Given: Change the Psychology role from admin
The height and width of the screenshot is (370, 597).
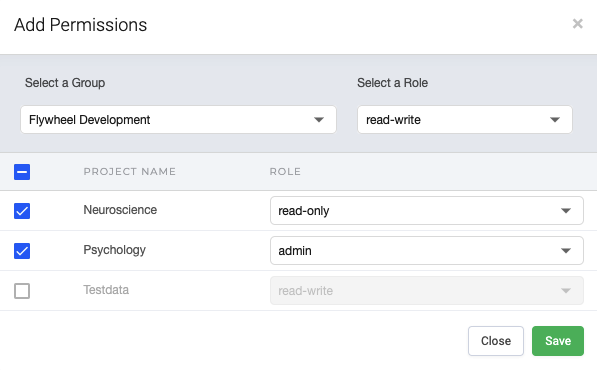Looking at the screenshot, I should coord(426,250).
